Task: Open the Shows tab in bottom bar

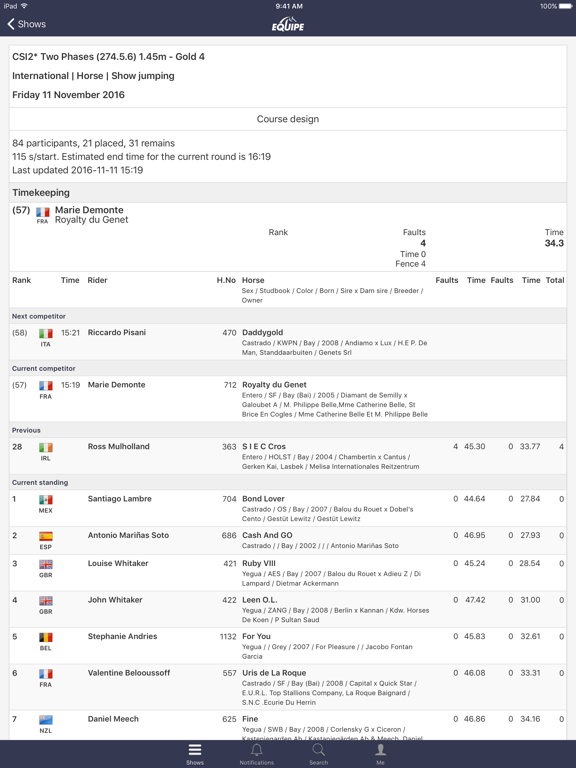Action: (x=195, y=754)
